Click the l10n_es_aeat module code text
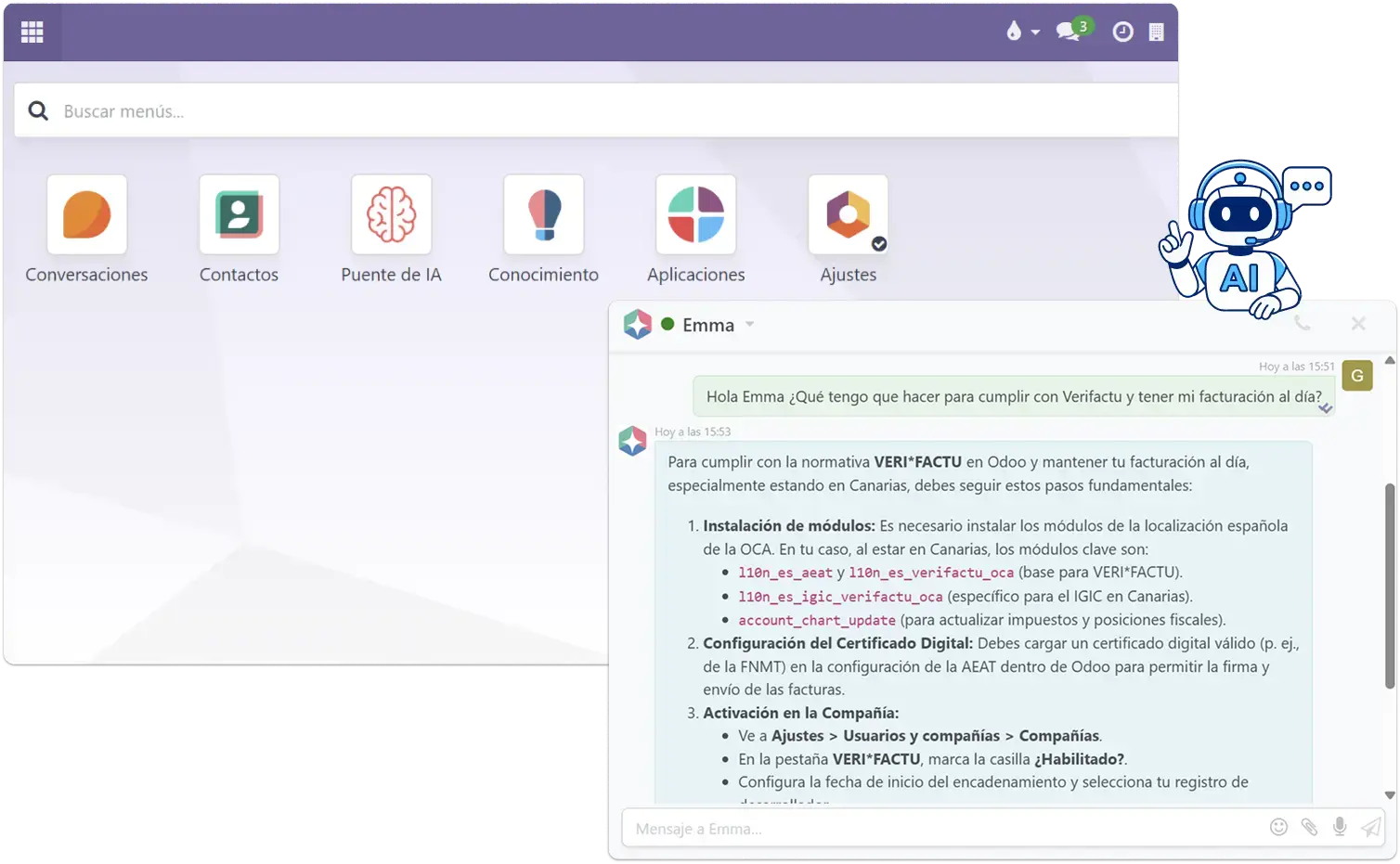 pyautogui.click(x=785, y=573)
